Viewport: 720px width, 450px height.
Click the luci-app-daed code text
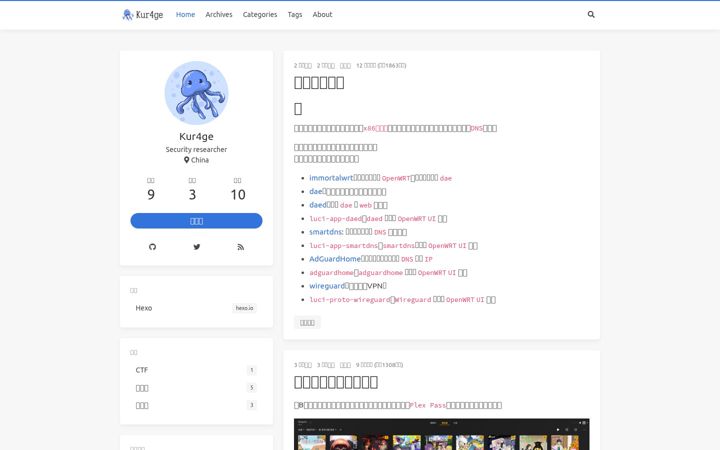pos(335,219)
